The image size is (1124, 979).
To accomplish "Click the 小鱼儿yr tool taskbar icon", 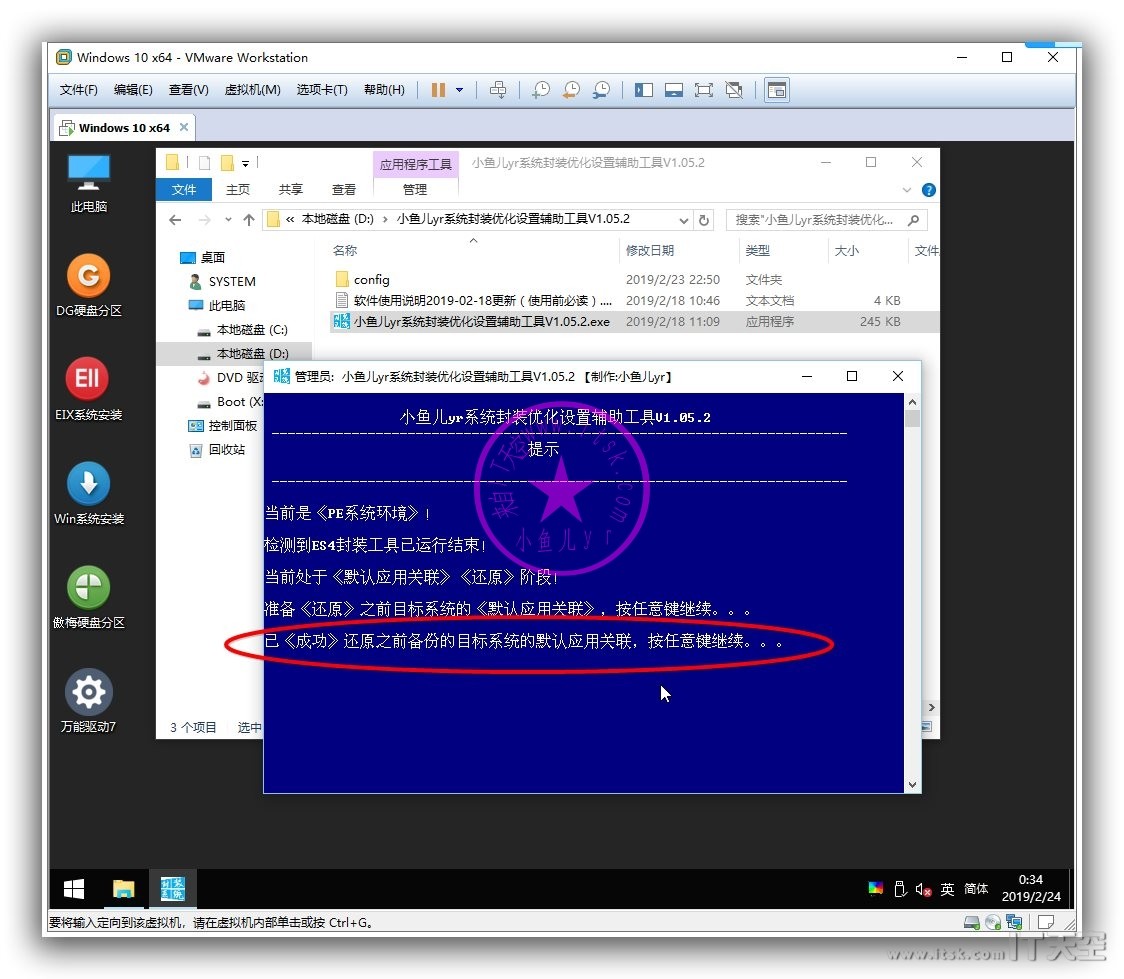I will 173,889.
